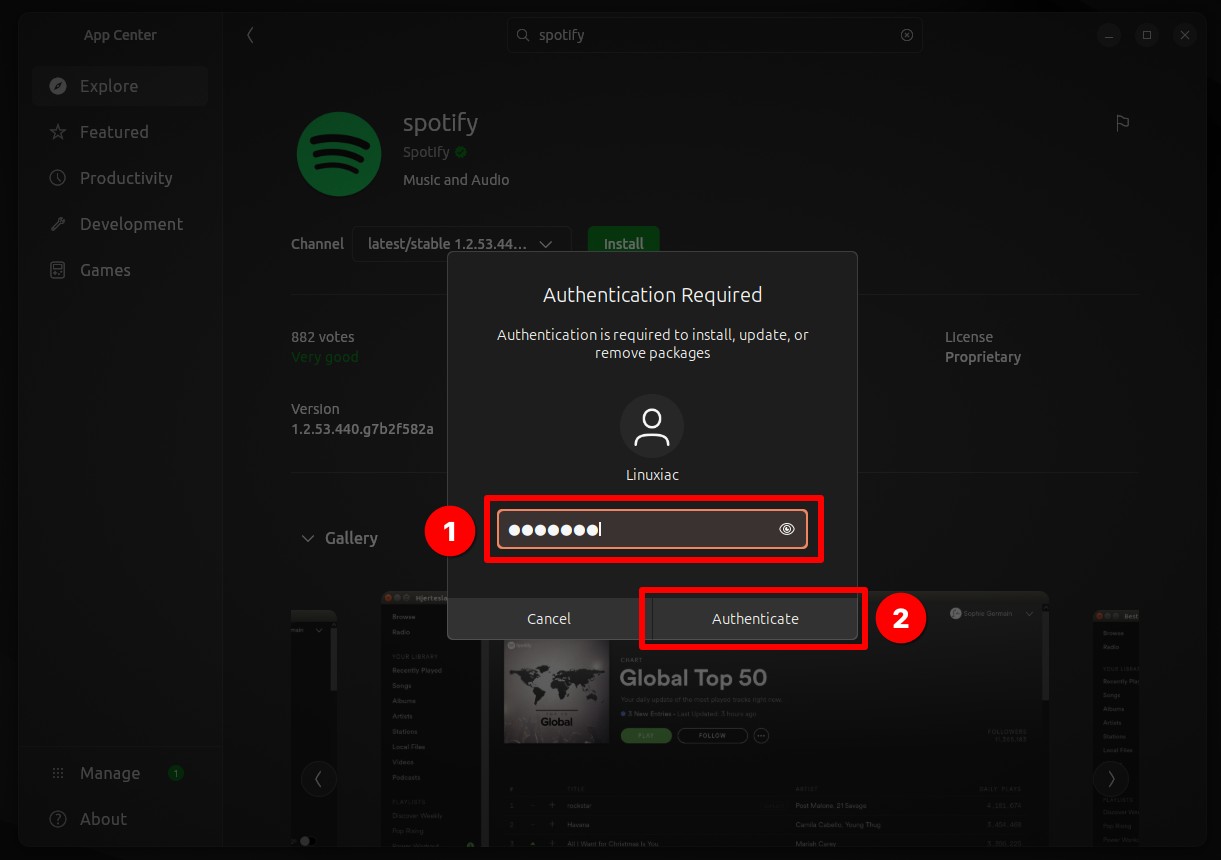Viewport: 1221px width, 860px height.
Task: Clear the spotify search text
Action: (x=907, y=35)
